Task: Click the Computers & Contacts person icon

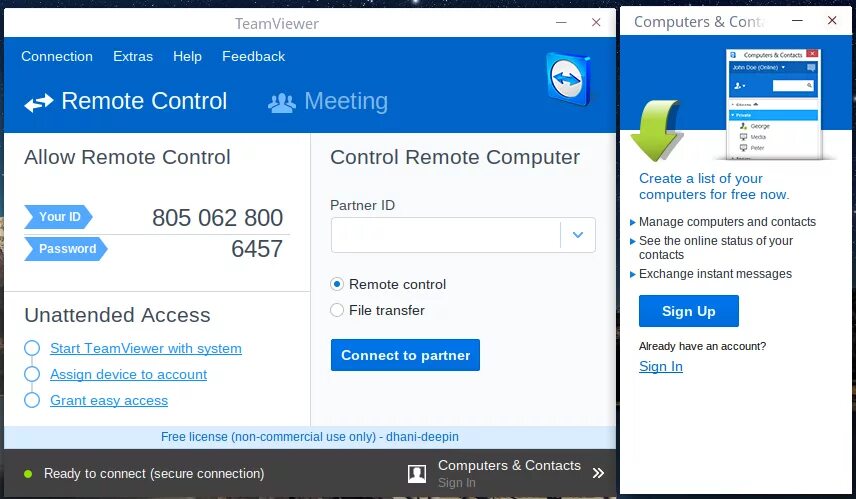Action: (x=417, y=473)
